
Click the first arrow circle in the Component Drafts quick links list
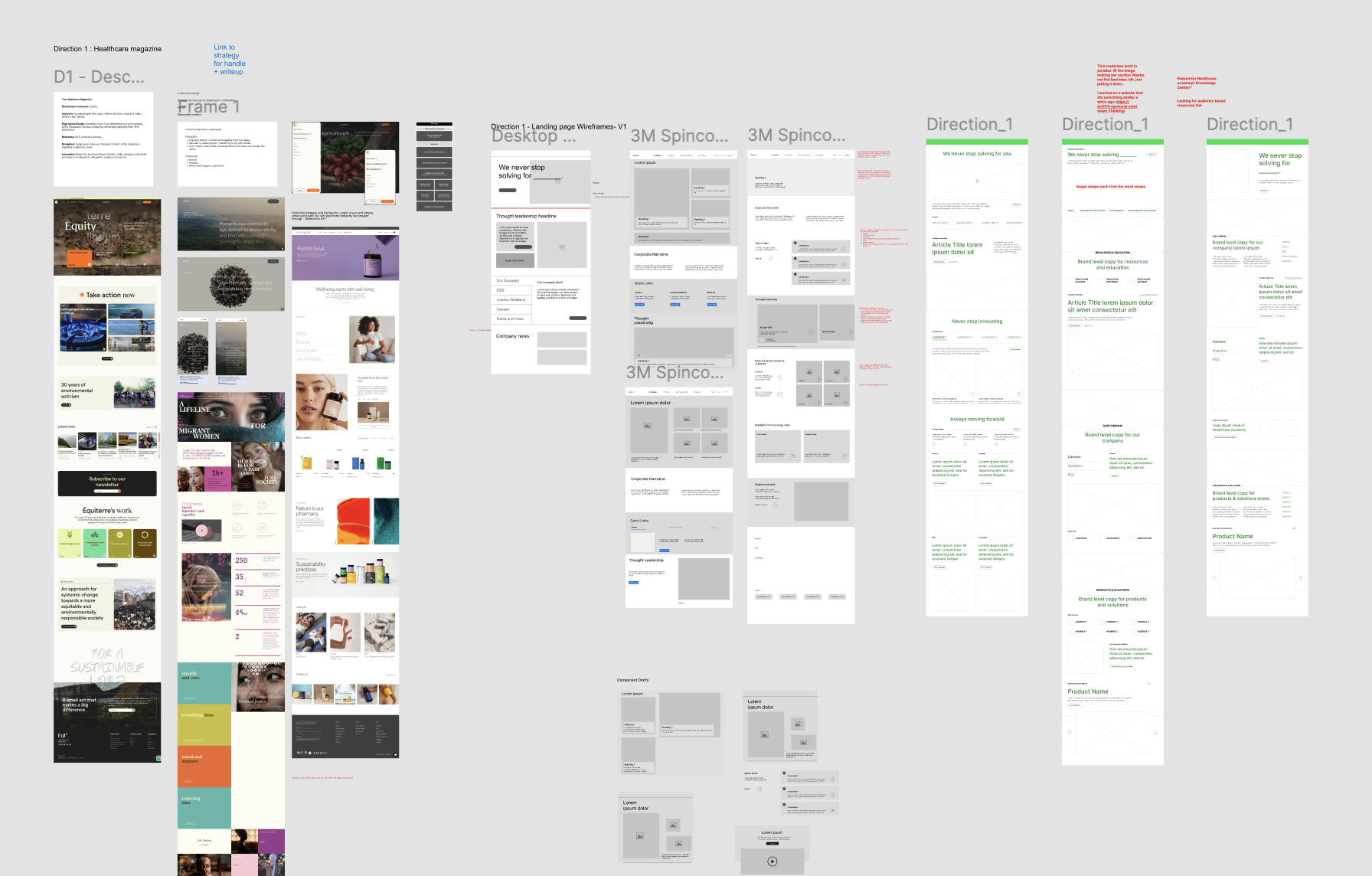(833, 780)
